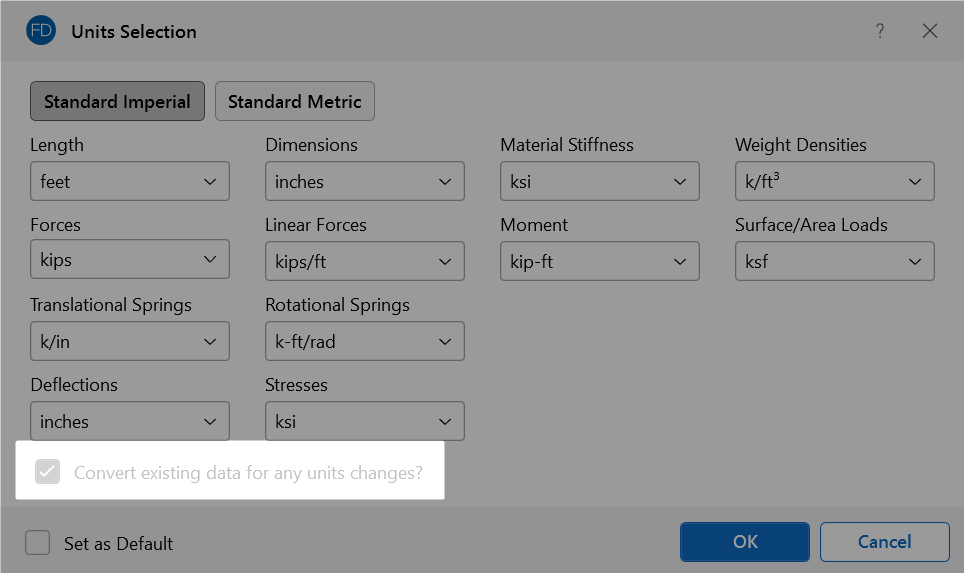This screenshot has width=964, height=573.
Task: Close the Units Selection dialog
Action: pos(930,31)
